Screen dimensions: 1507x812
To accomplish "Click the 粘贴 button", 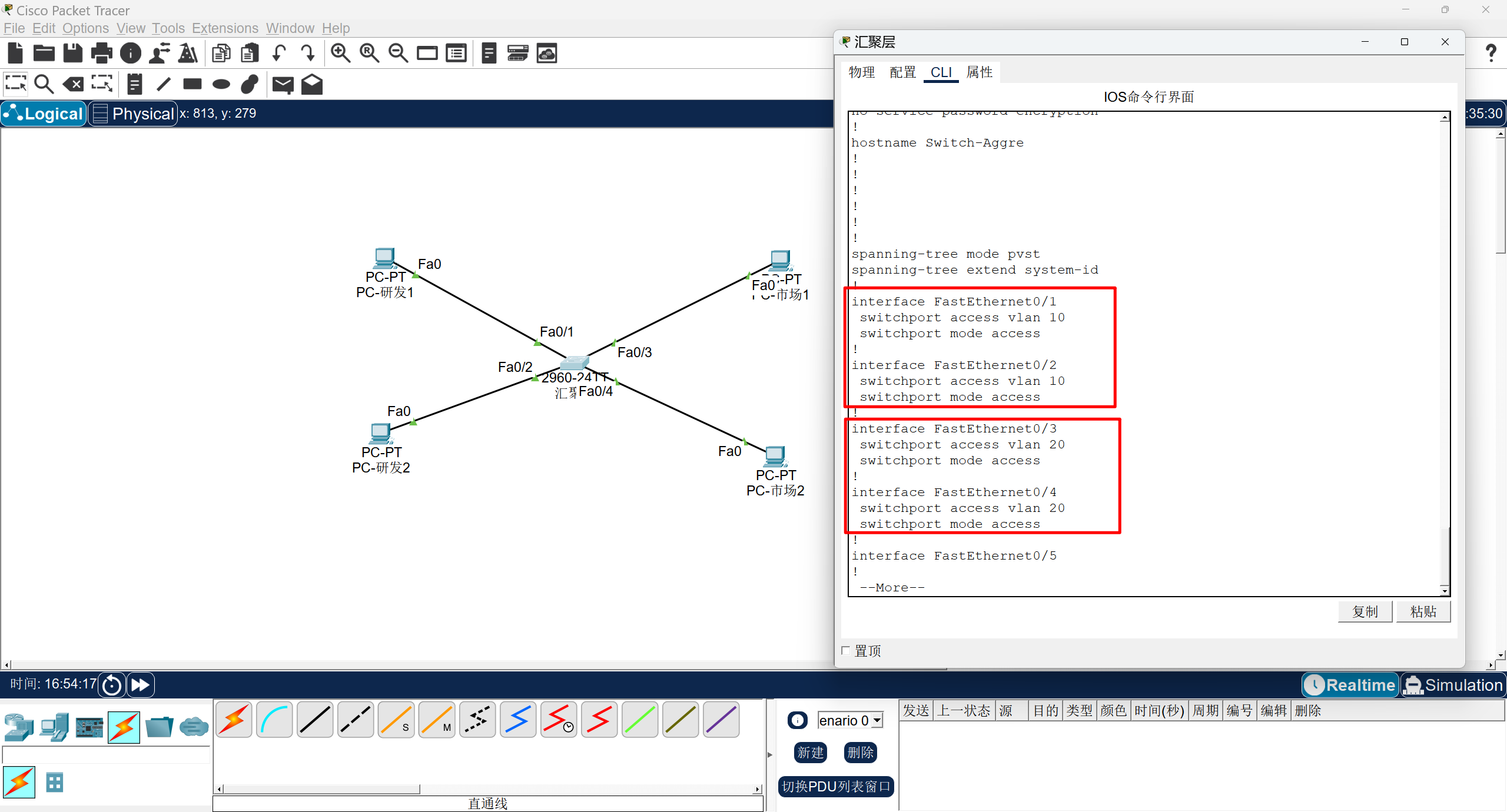I will [1423, 611].
